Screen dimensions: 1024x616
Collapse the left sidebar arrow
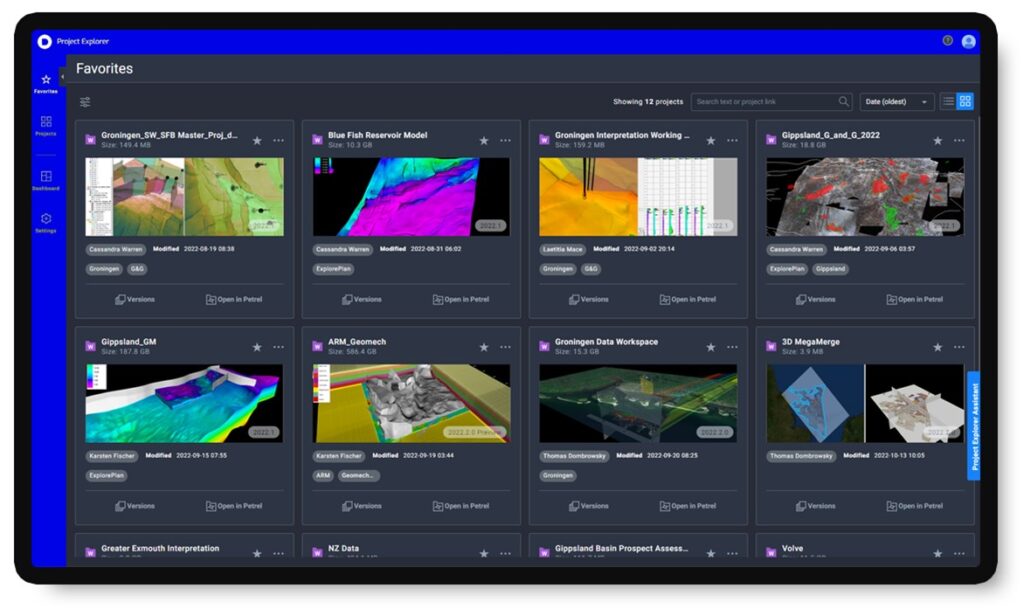63,75
